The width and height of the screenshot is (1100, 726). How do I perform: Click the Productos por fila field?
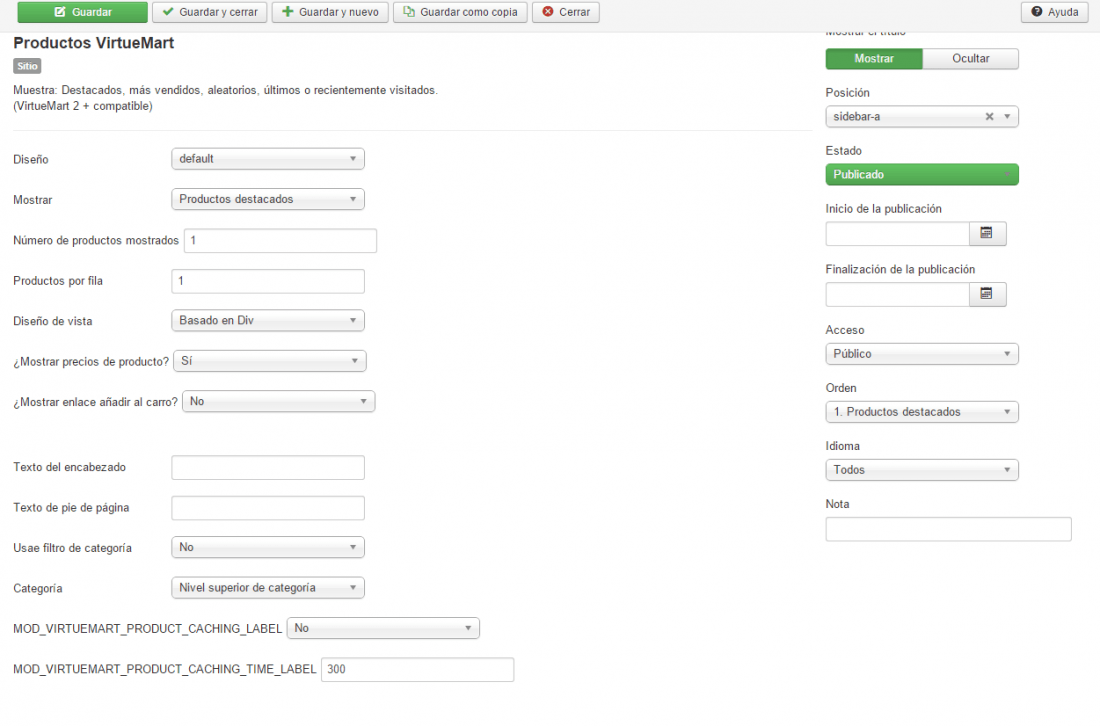pos(268,281)
